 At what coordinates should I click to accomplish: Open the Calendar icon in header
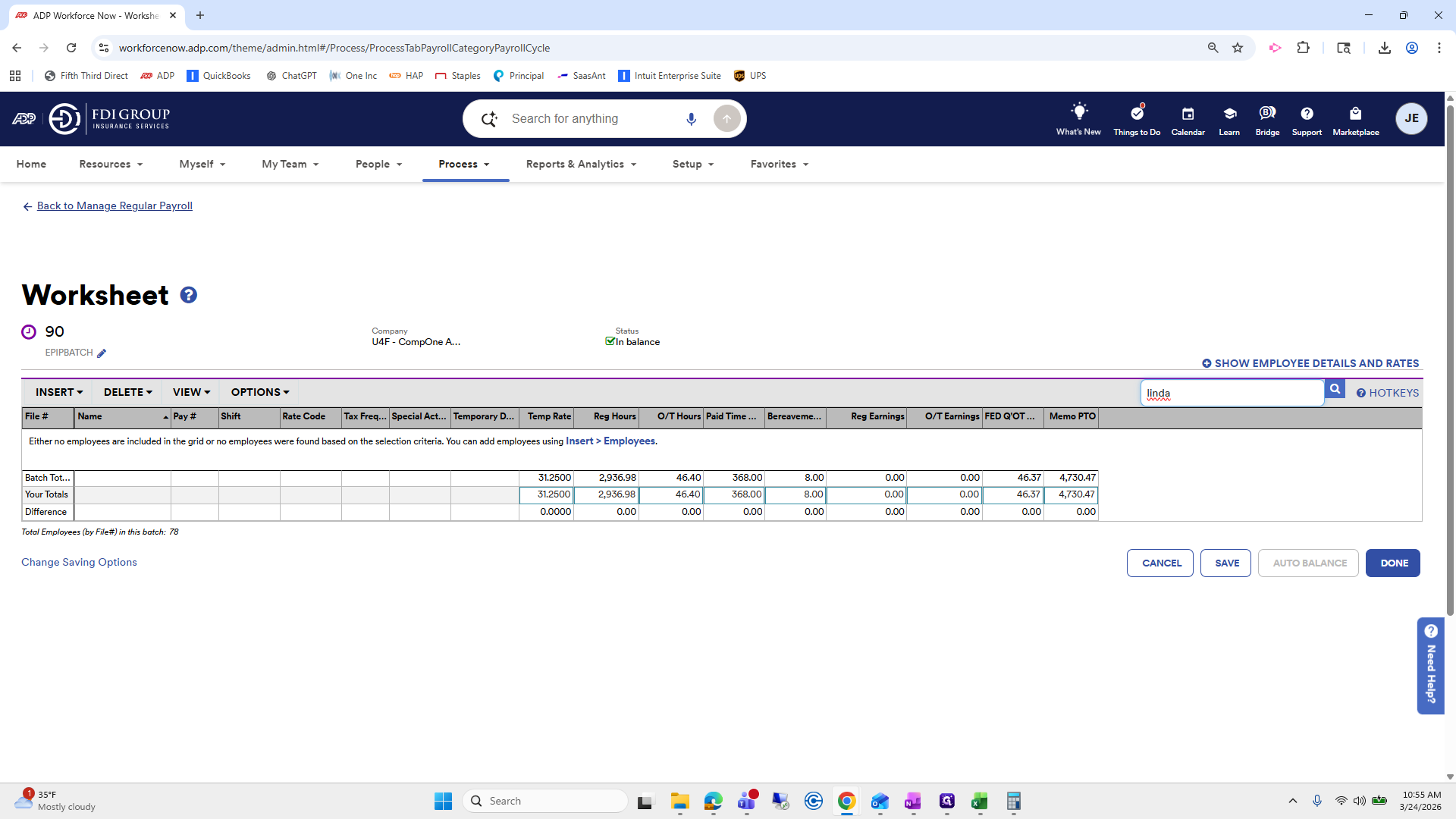[1188, 114]
